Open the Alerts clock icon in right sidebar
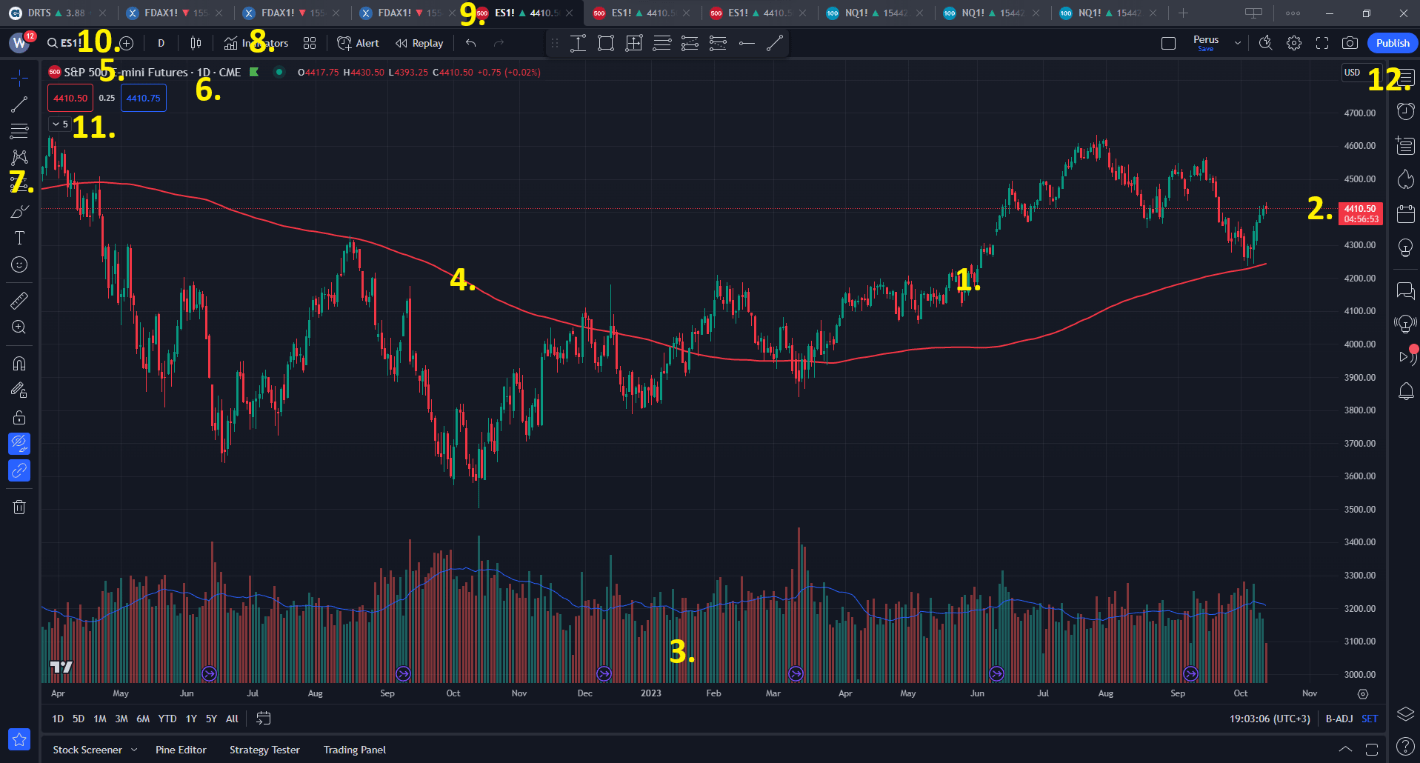This screenshot has width=1420, height=763. 1405,110
